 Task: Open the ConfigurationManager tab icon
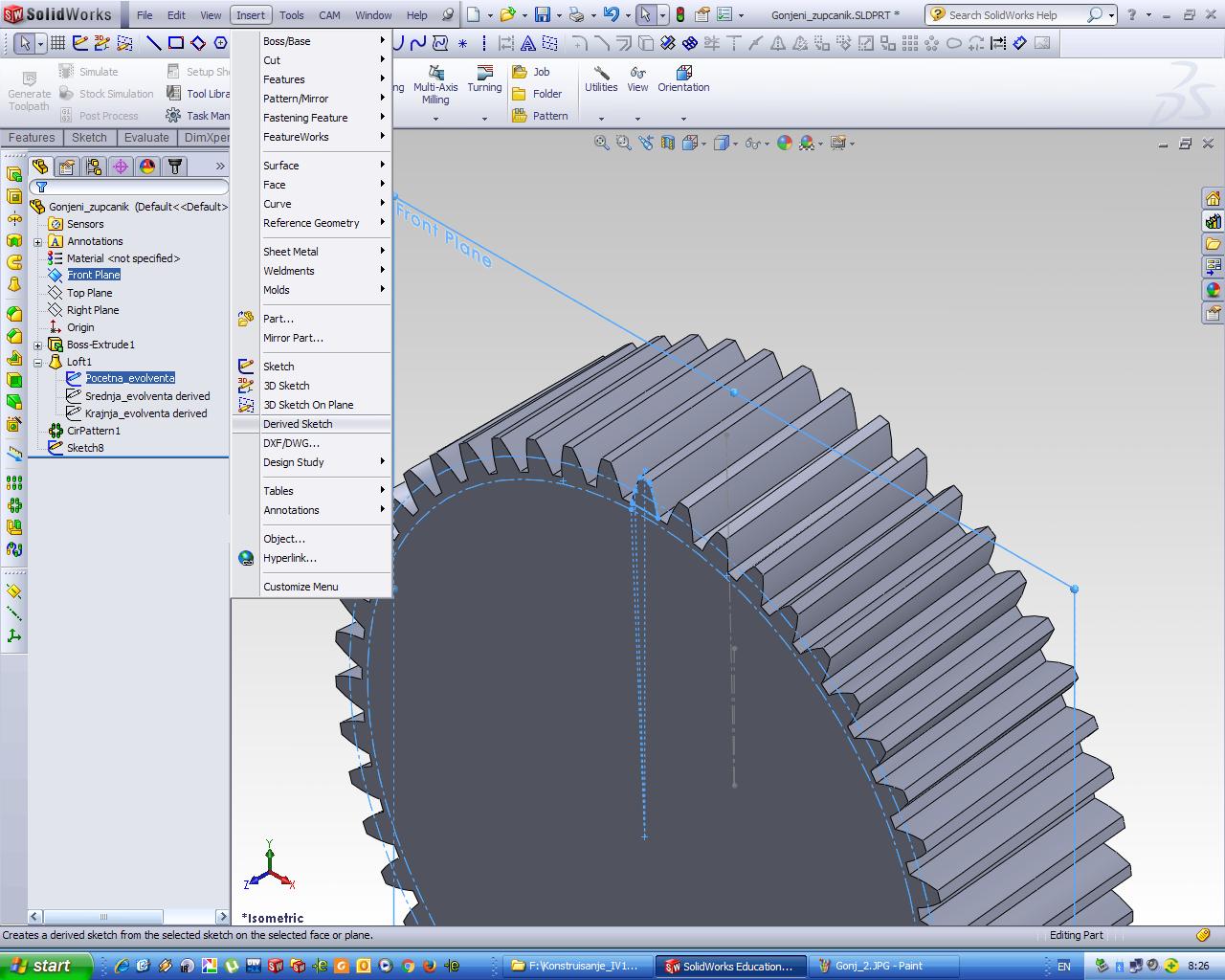tap(94, 167)
